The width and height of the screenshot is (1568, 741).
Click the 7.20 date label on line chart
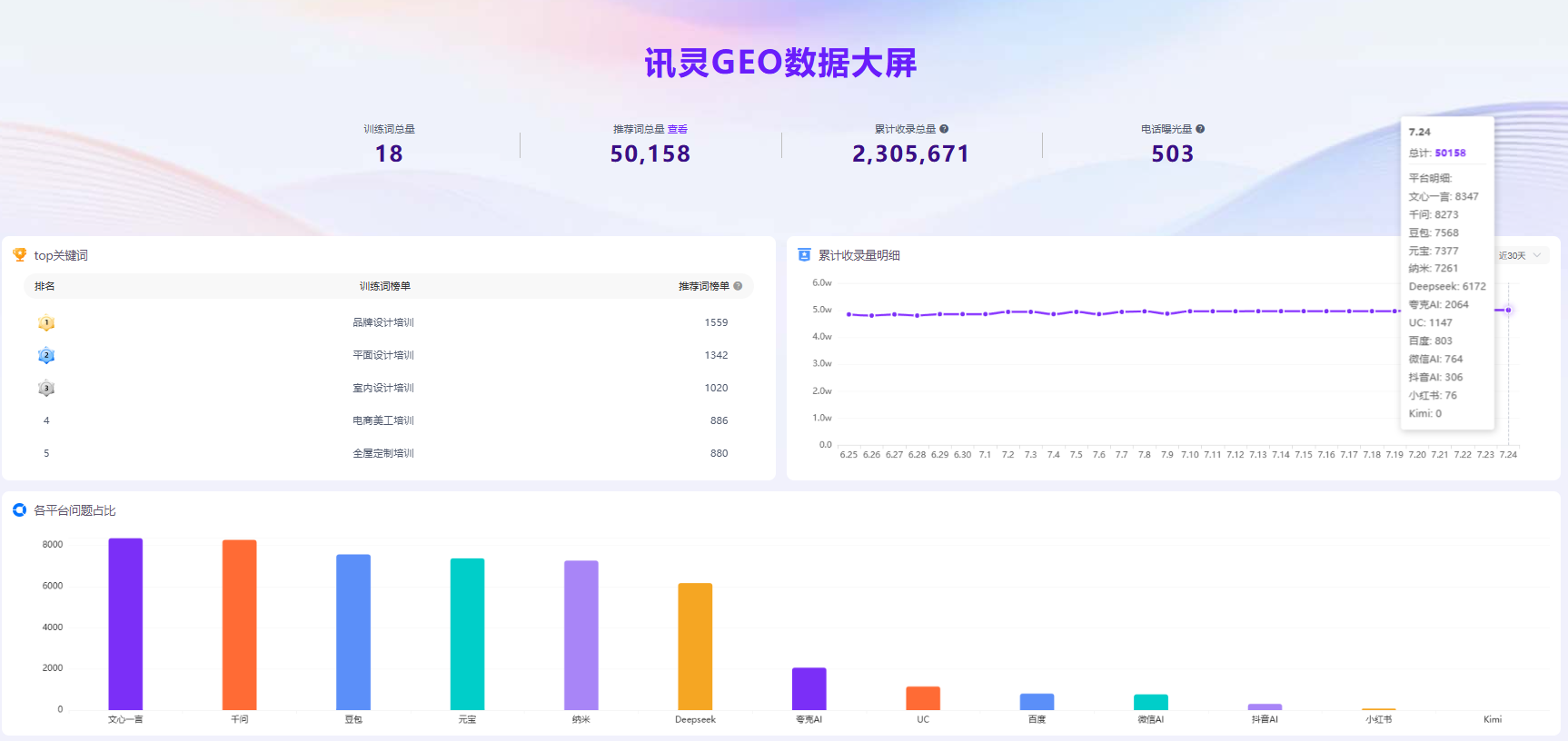pos(1417,455)
